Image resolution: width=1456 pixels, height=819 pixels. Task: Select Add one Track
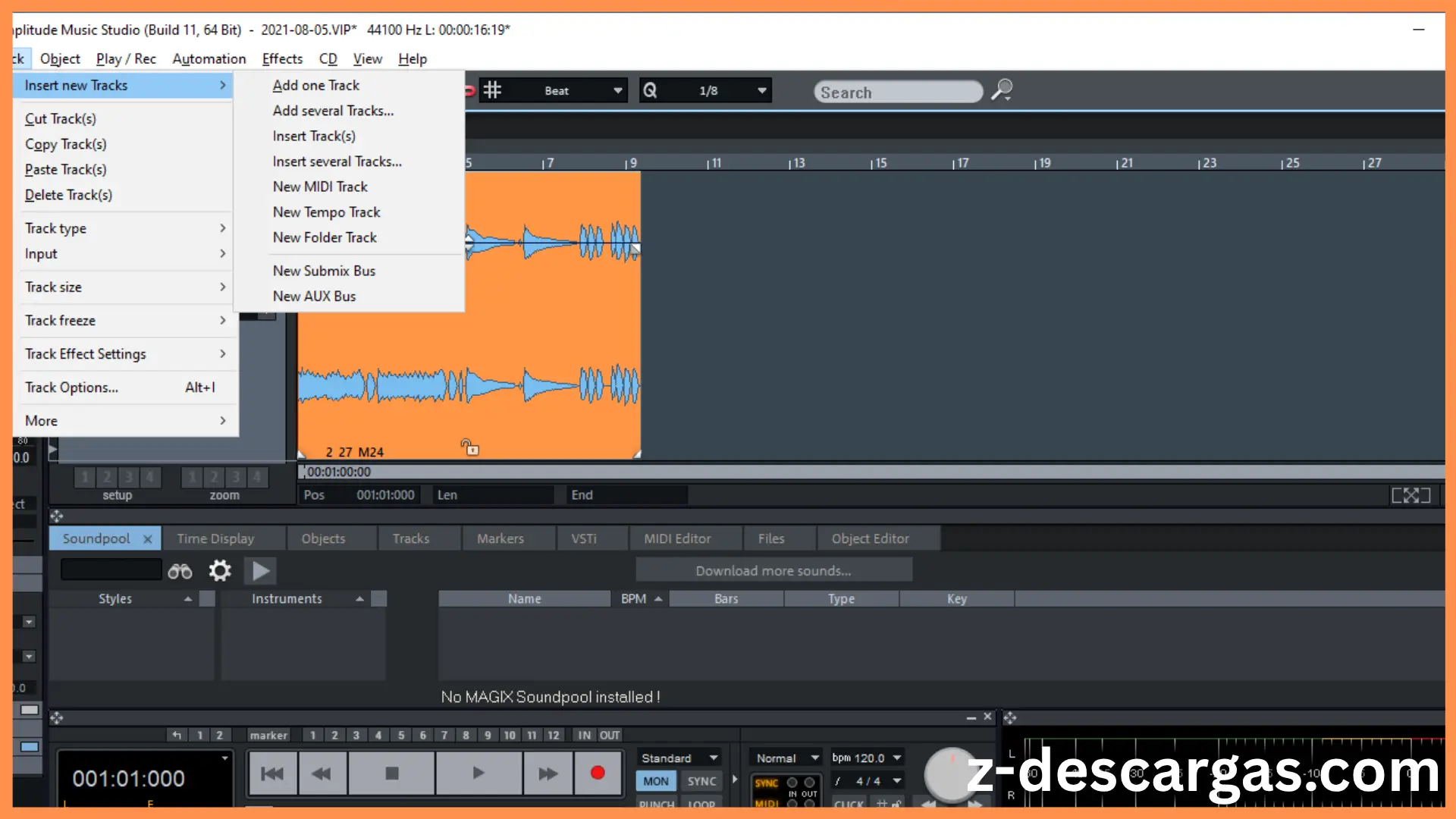tap(316, 86)
